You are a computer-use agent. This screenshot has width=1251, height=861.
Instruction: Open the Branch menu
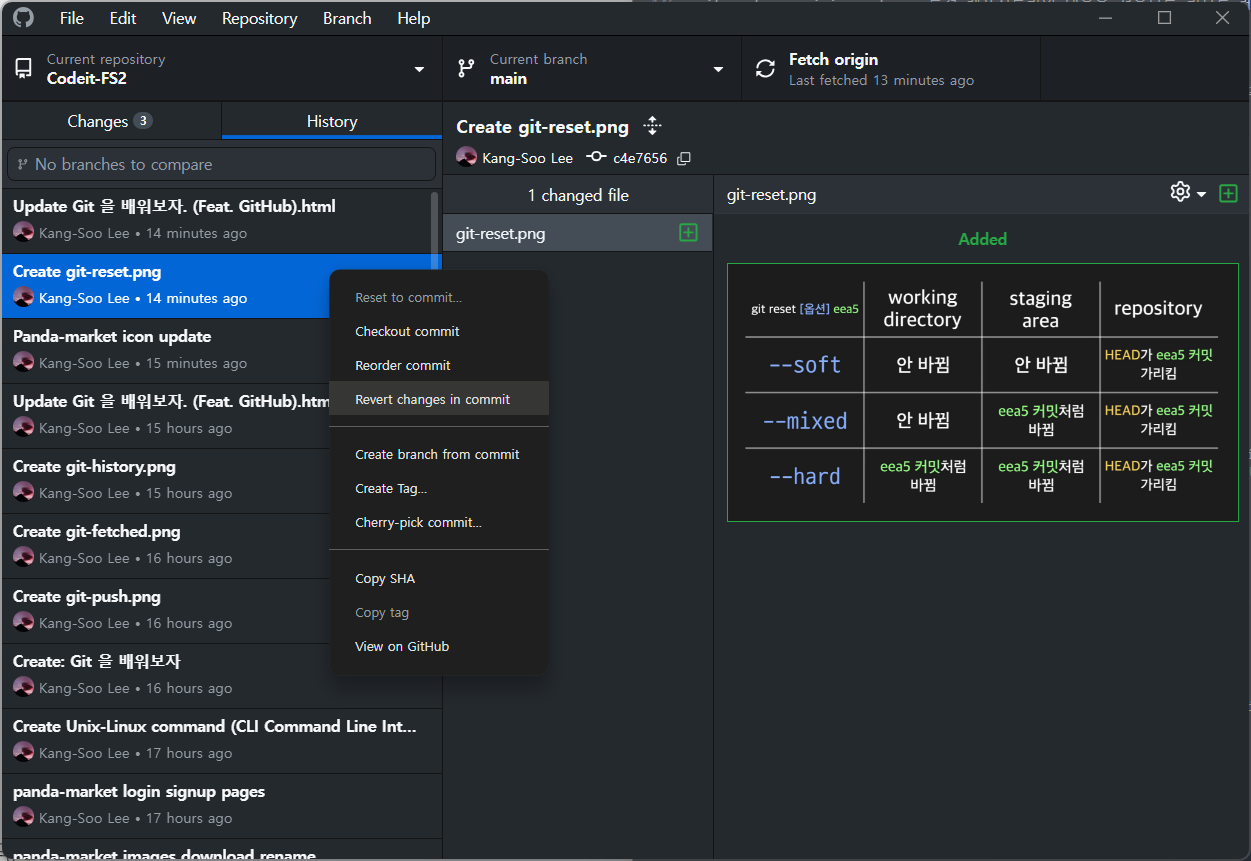pyautogui.click(x=347, y=18)
